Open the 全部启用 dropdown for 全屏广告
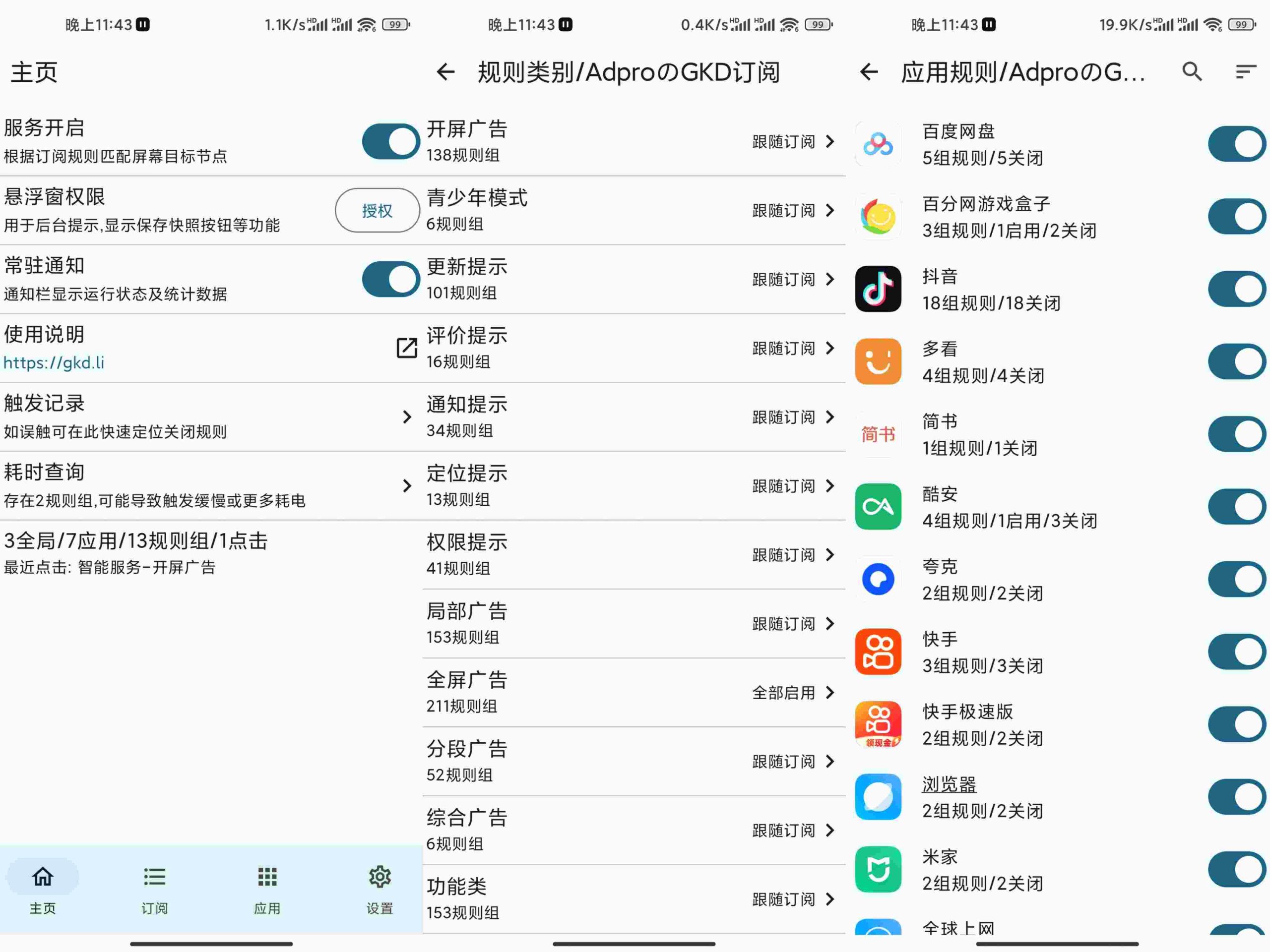 pyautogui.click(x=793, y=693)
